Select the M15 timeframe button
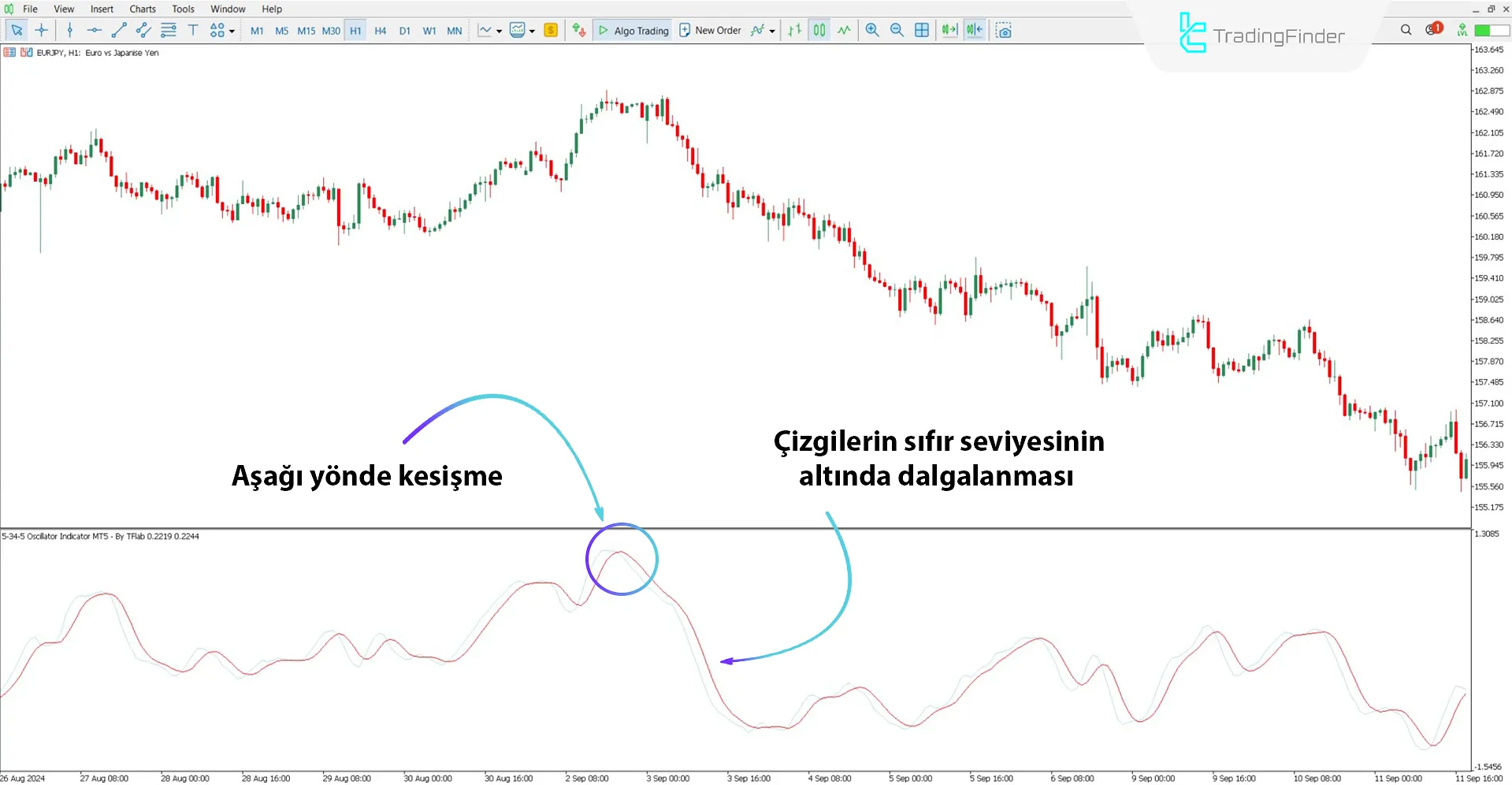Viewport: 1512px width, 785px height. pyautogui.click(x=306, y=30)
